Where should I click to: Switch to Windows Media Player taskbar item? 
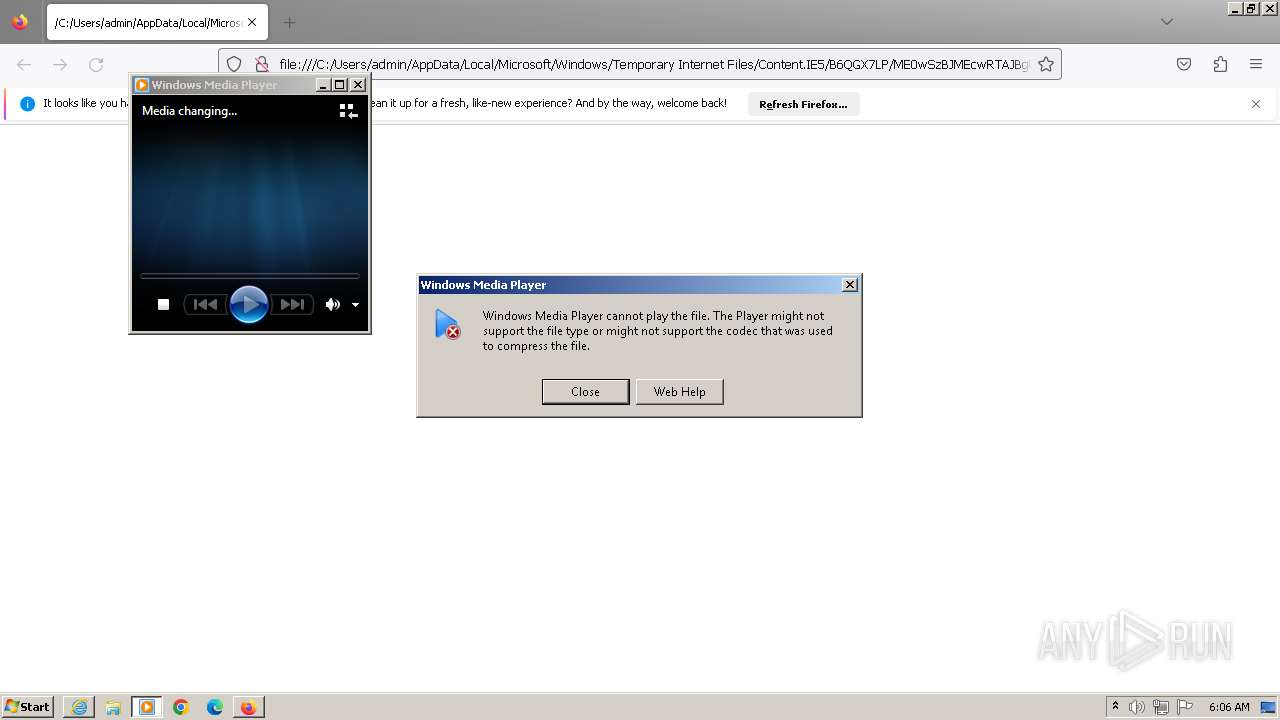coord(147,707)
